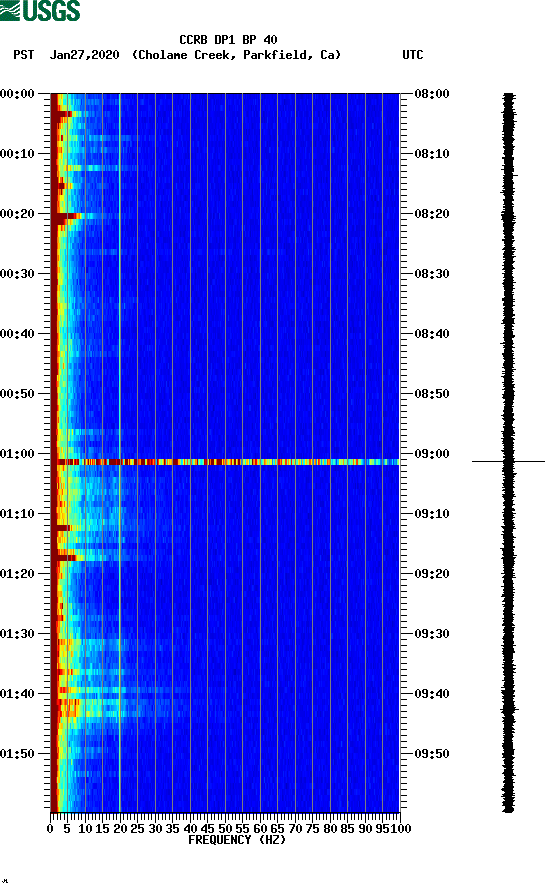Click the 'FREQUENCY (HZ)' axis label

(x=237, y=840)
